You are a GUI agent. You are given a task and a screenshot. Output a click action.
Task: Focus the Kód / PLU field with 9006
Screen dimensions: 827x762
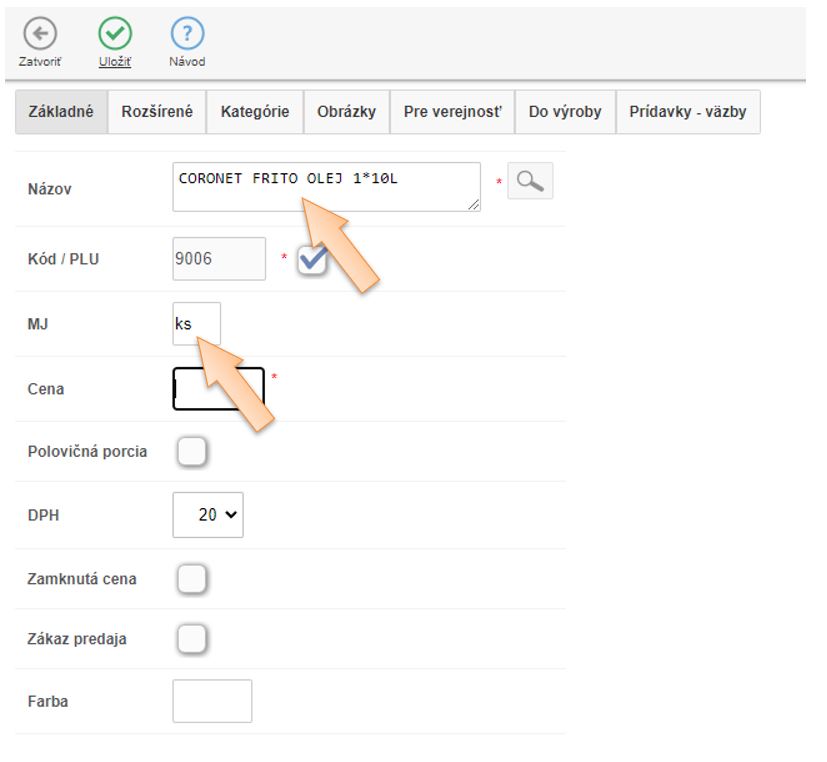pyautogui.click(x=219, y=259)
